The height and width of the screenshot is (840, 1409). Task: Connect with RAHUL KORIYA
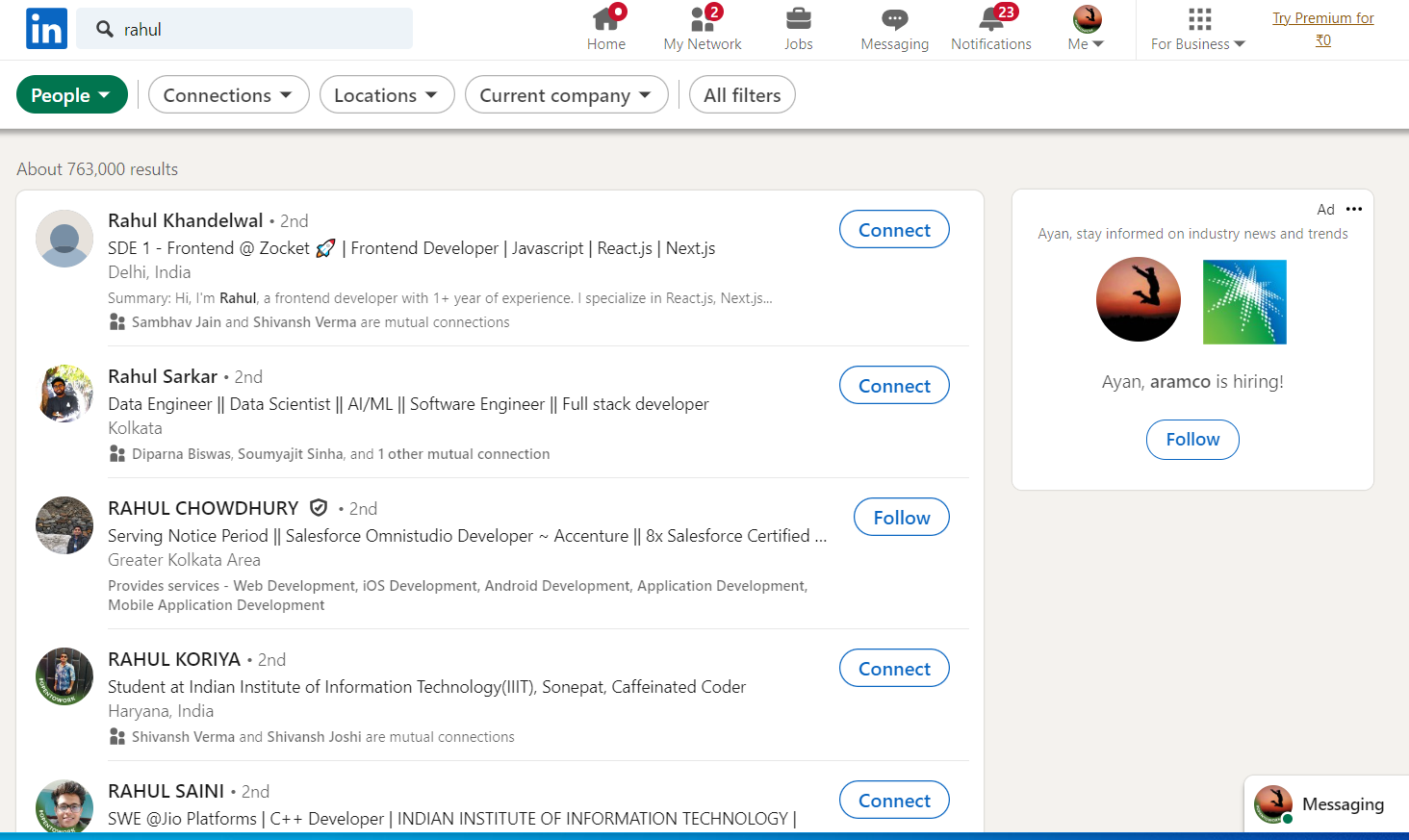tap(894, 668)
